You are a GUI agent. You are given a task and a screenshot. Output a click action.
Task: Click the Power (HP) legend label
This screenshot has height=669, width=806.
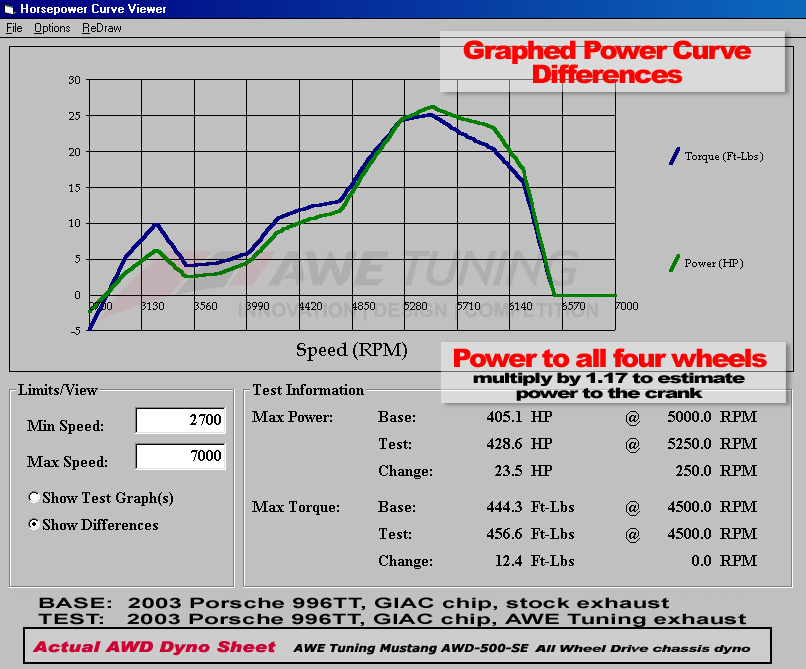713,263
